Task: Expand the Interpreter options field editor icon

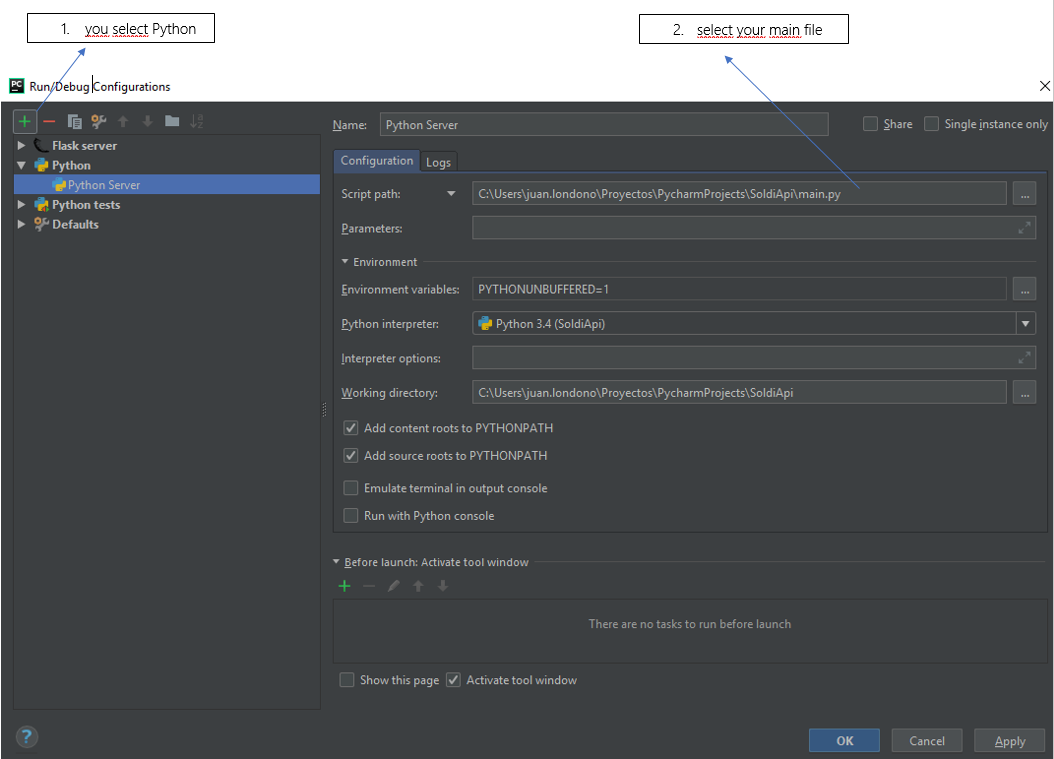Action: [x=1024, y=358]
